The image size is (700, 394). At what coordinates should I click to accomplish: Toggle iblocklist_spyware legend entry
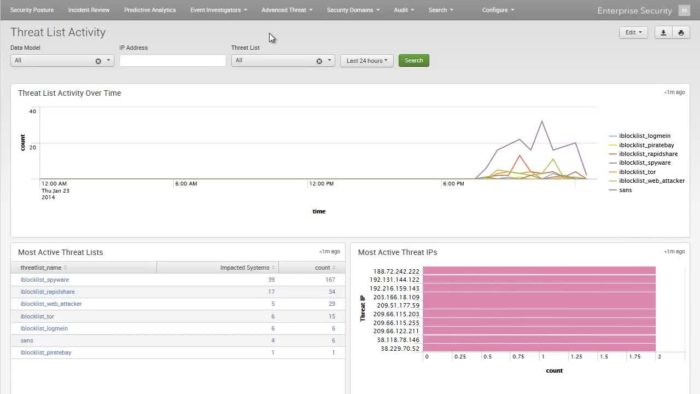640,163
